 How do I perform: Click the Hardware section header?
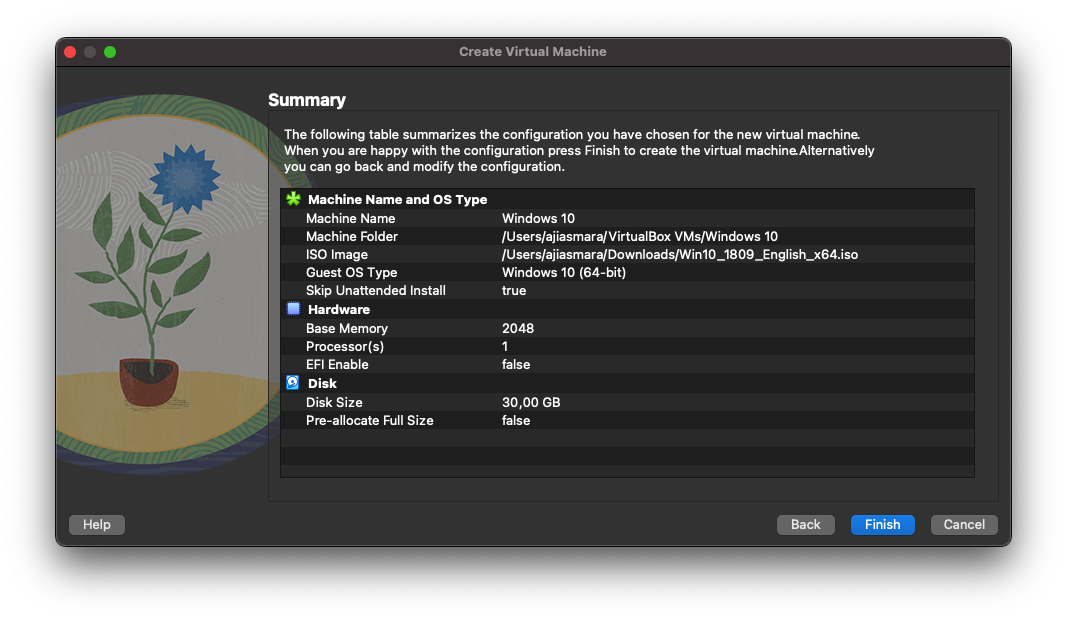point(338,309)
